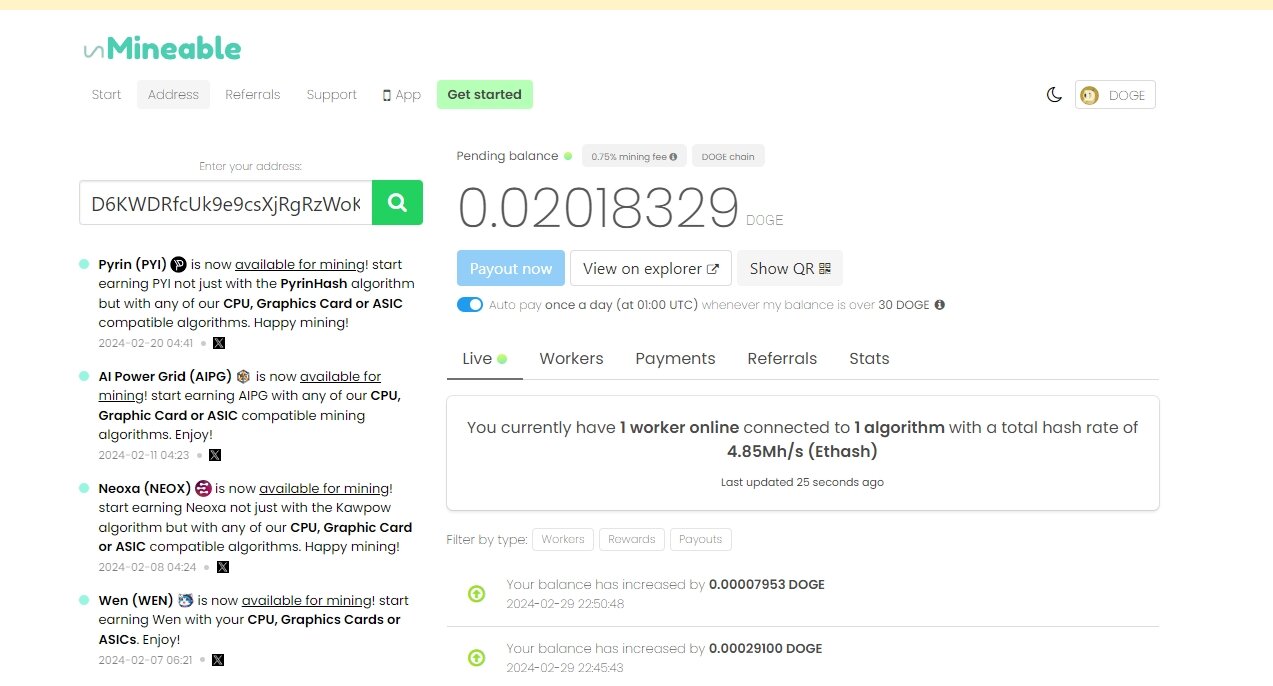Click the unMineable logo
This screenshot has height=686, width=1273.
tap(163, 47)
